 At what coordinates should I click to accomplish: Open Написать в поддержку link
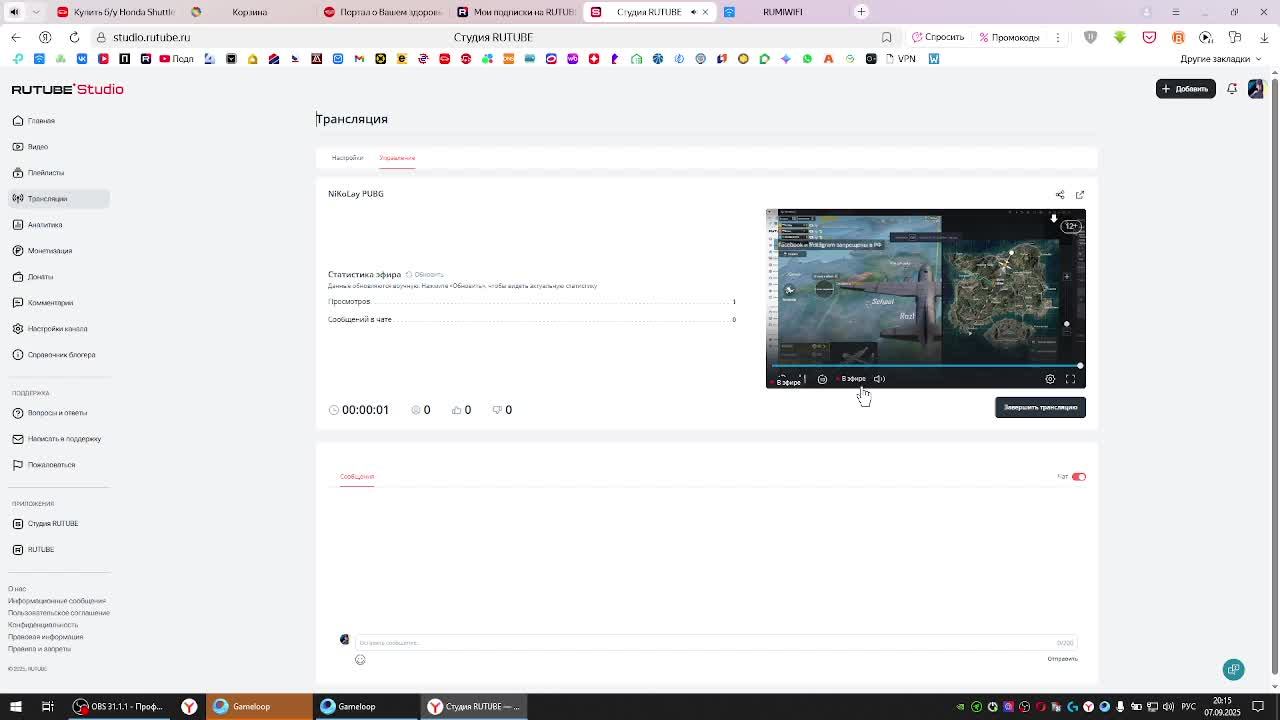click(57, 439)
